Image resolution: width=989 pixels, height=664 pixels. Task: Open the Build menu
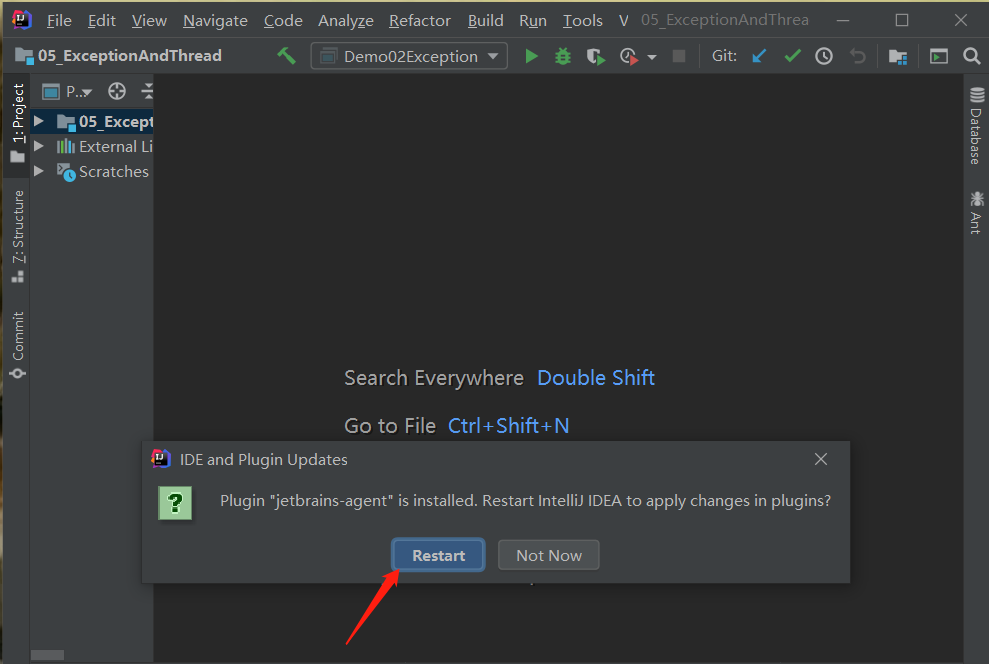(486, 21)
